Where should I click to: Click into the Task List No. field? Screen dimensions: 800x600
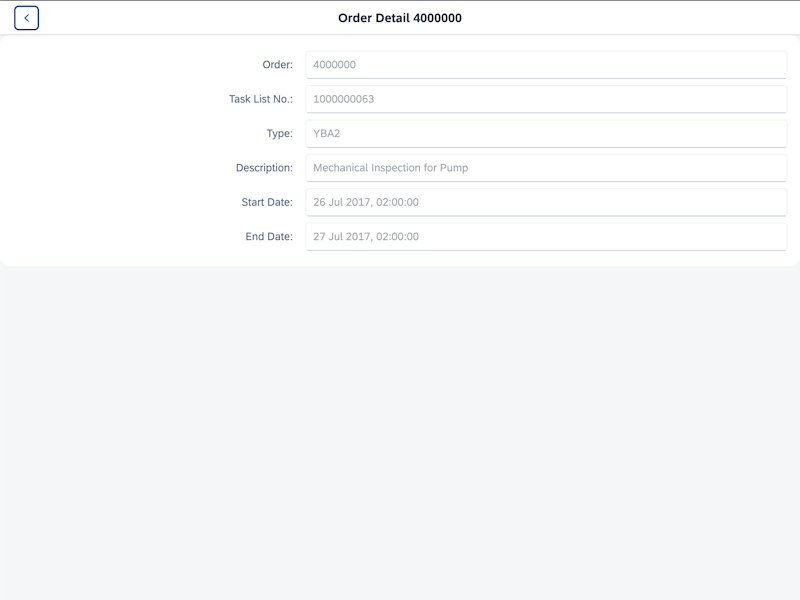point(546,99)
